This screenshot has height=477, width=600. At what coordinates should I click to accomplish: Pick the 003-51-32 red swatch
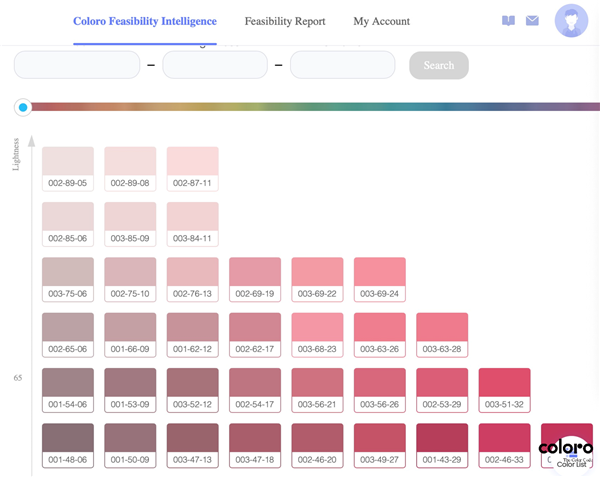(504, 390)
